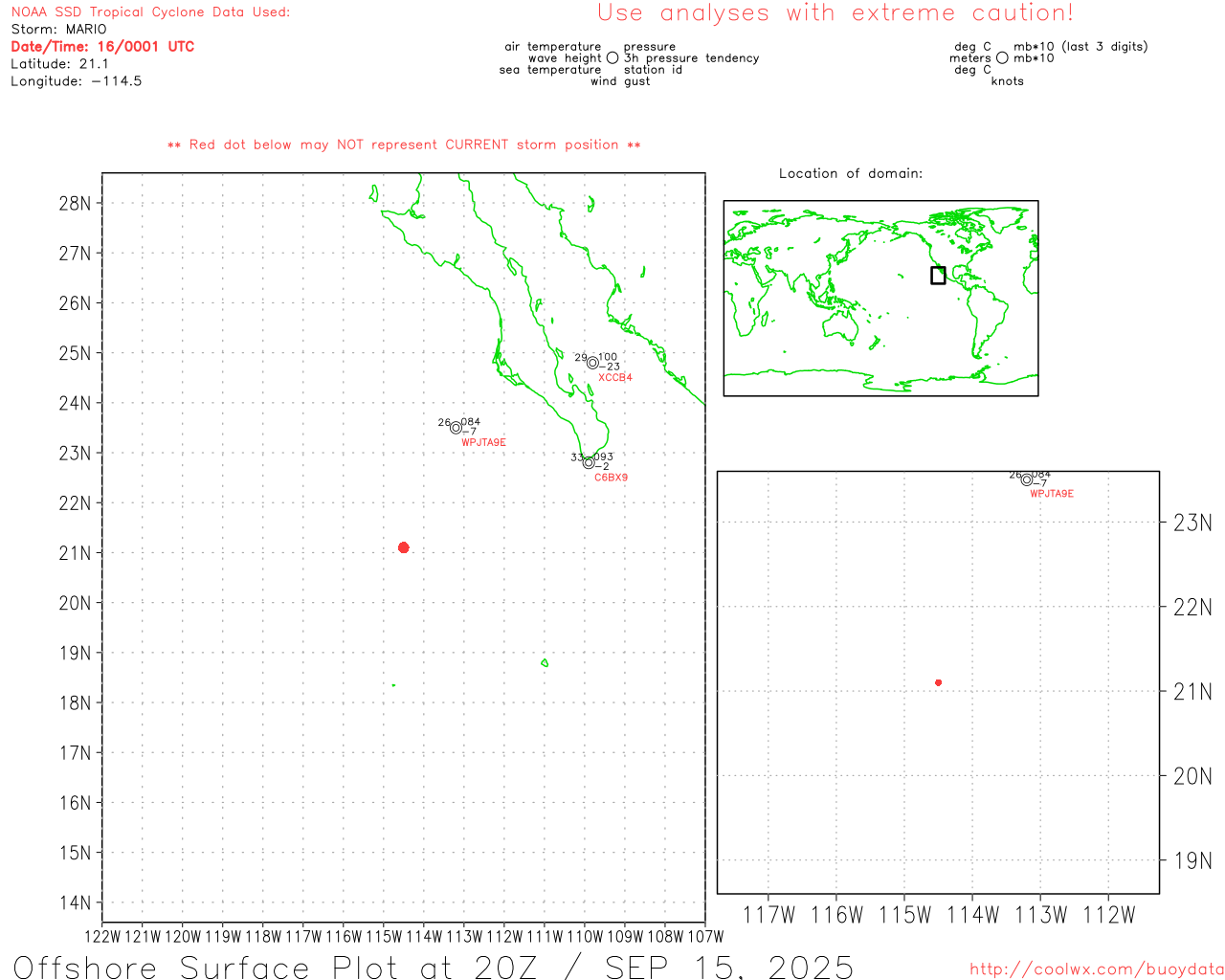Click 21N latitude label on main map

pyautogui.click(x=75, y=553)
